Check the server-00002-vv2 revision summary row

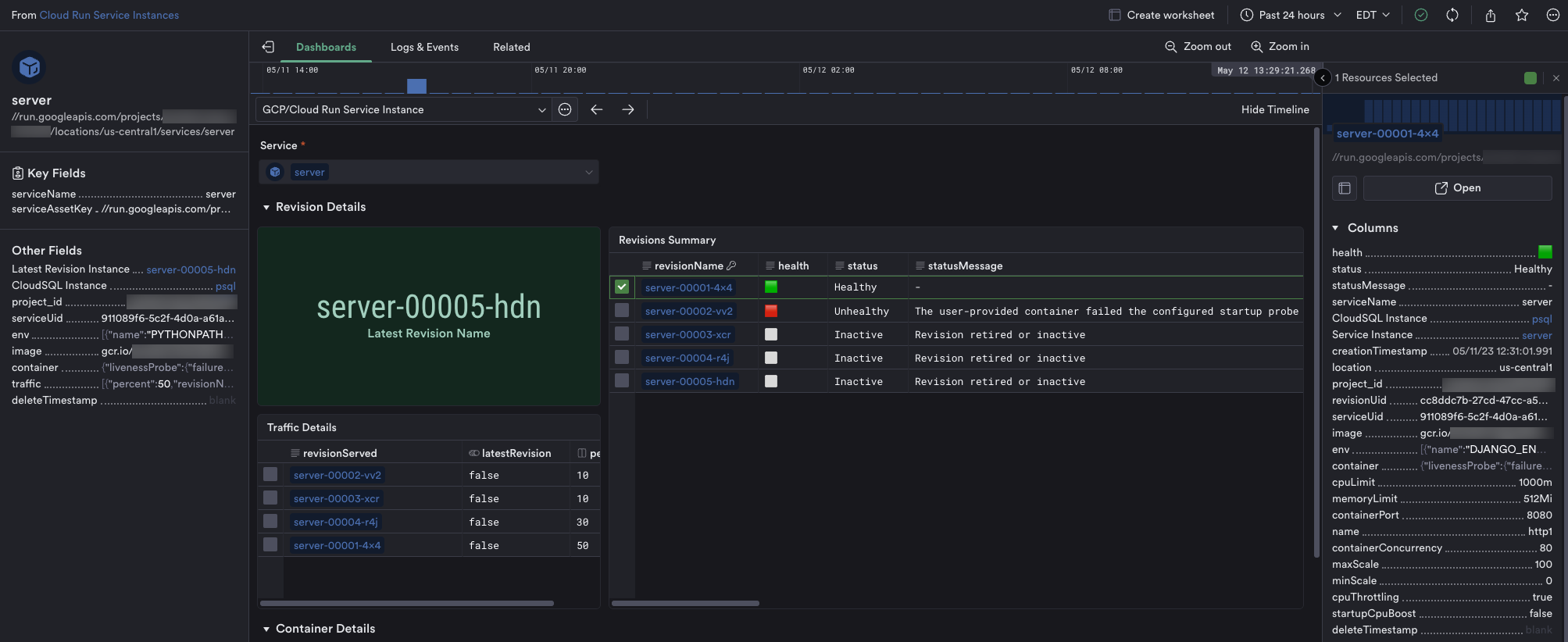[x=622, y=310]
